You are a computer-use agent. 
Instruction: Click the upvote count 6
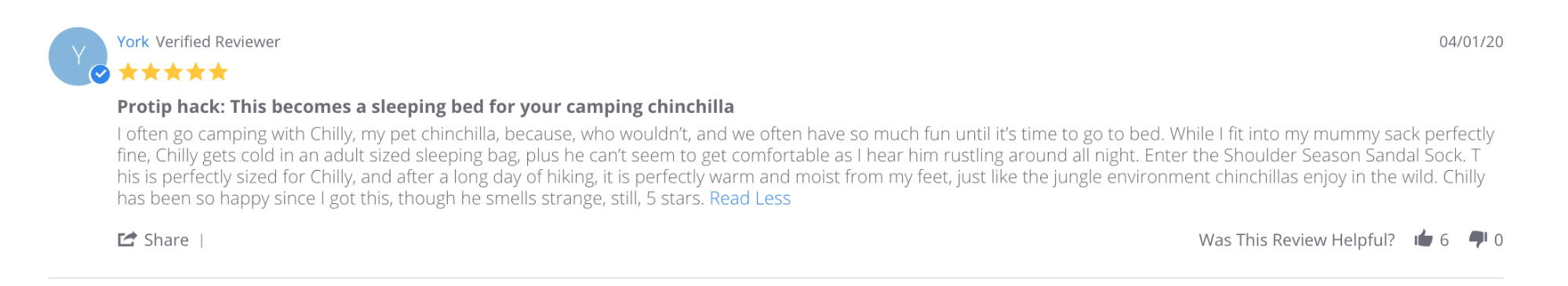click(x=1444, y=240)
